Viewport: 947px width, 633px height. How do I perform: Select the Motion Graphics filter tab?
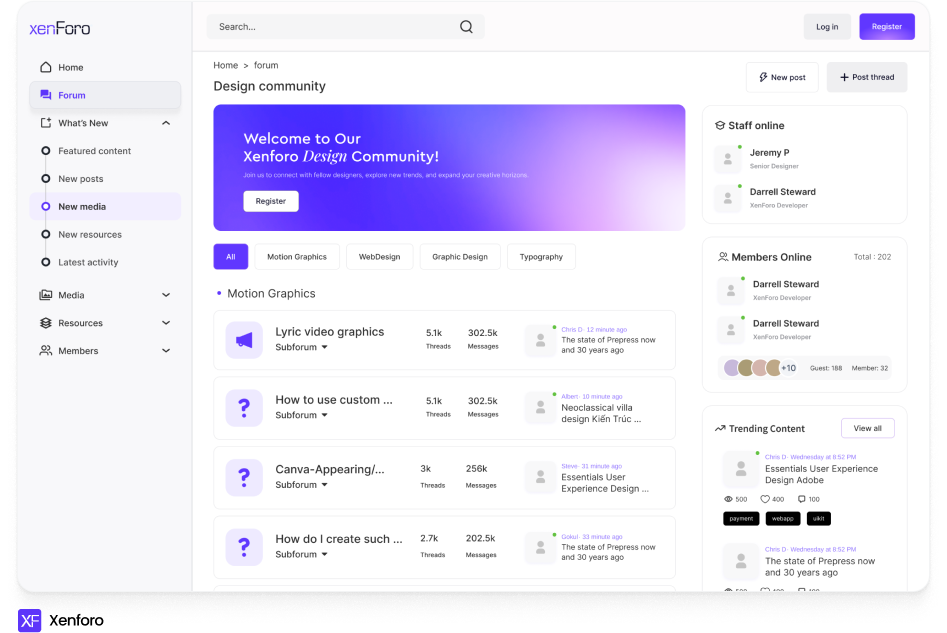297,257
